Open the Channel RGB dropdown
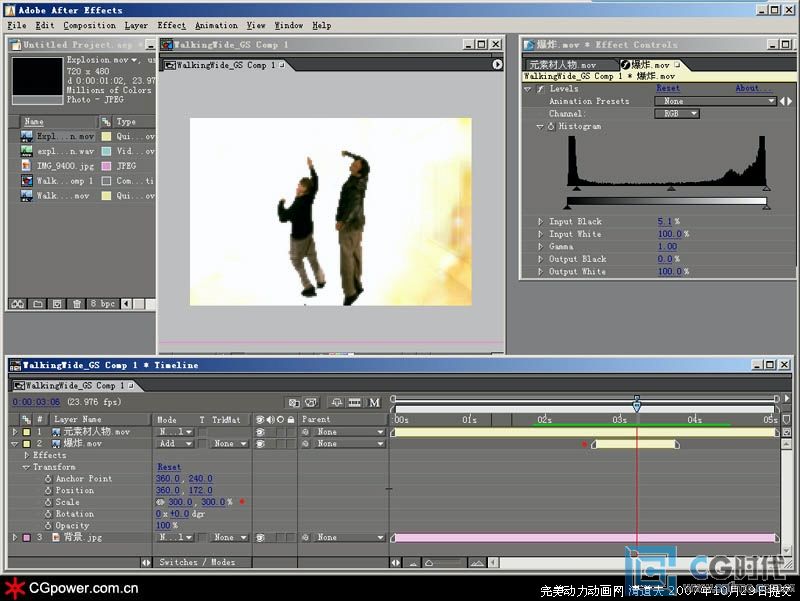 677,113
